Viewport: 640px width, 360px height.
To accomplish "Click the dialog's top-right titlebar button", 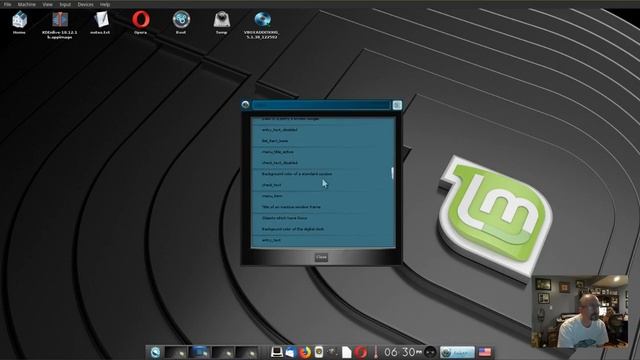I will click(397, 105).
